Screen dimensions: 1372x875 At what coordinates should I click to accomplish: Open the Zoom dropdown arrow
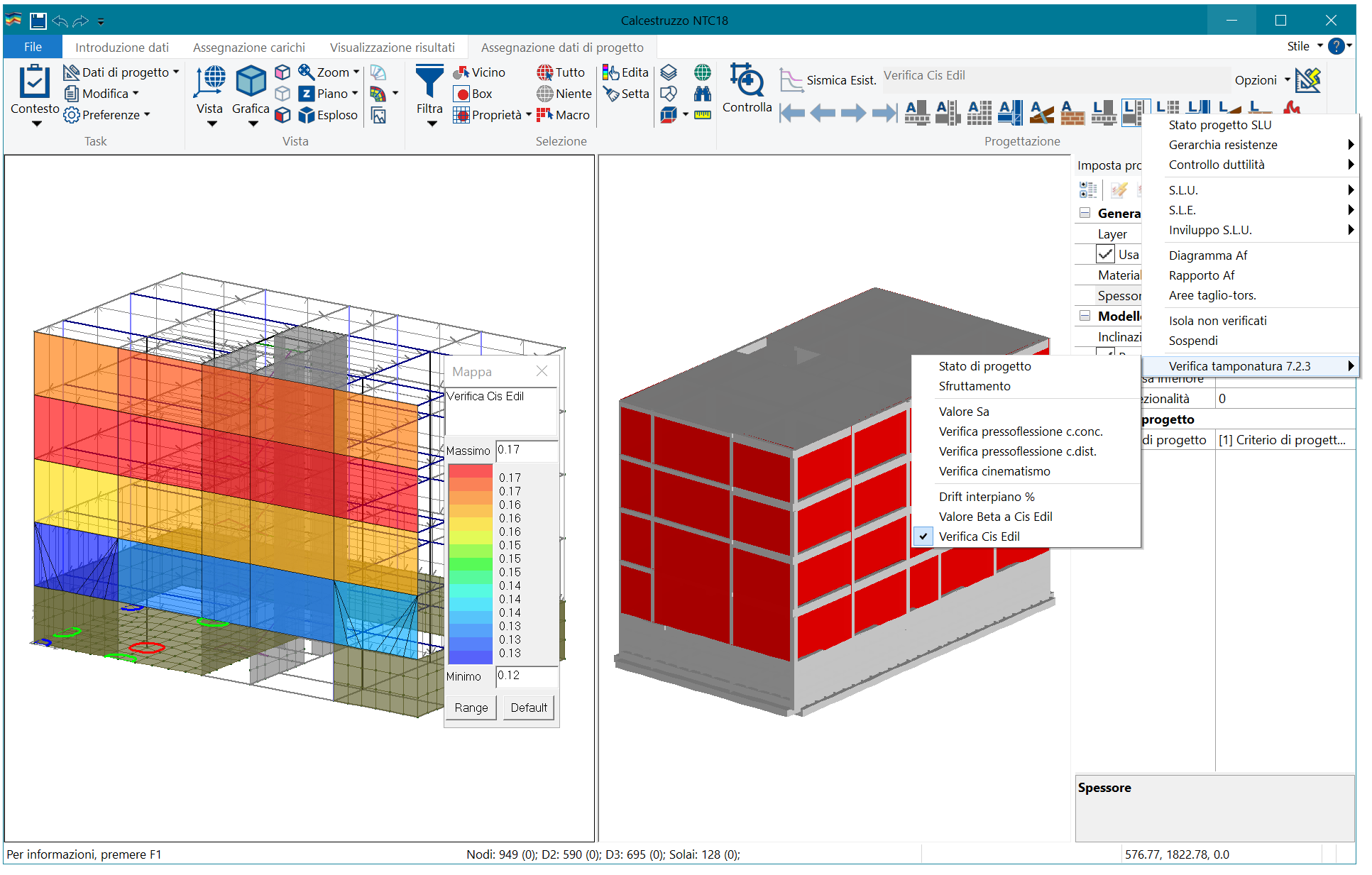pyautogui.click(x=356, y=72)
